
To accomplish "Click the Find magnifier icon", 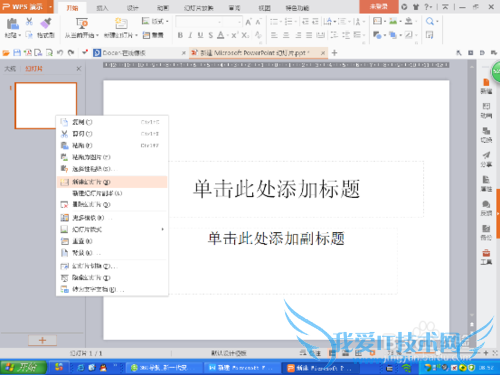I will [x=430, y=22].
